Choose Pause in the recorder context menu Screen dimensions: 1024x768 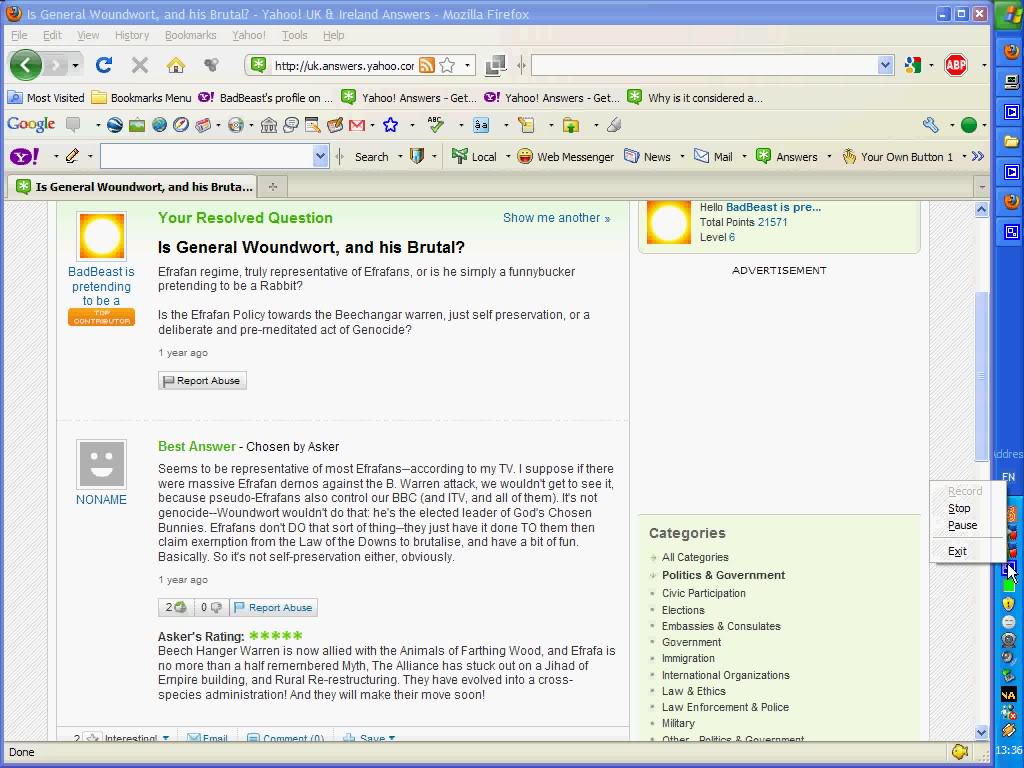coord(963,525)
